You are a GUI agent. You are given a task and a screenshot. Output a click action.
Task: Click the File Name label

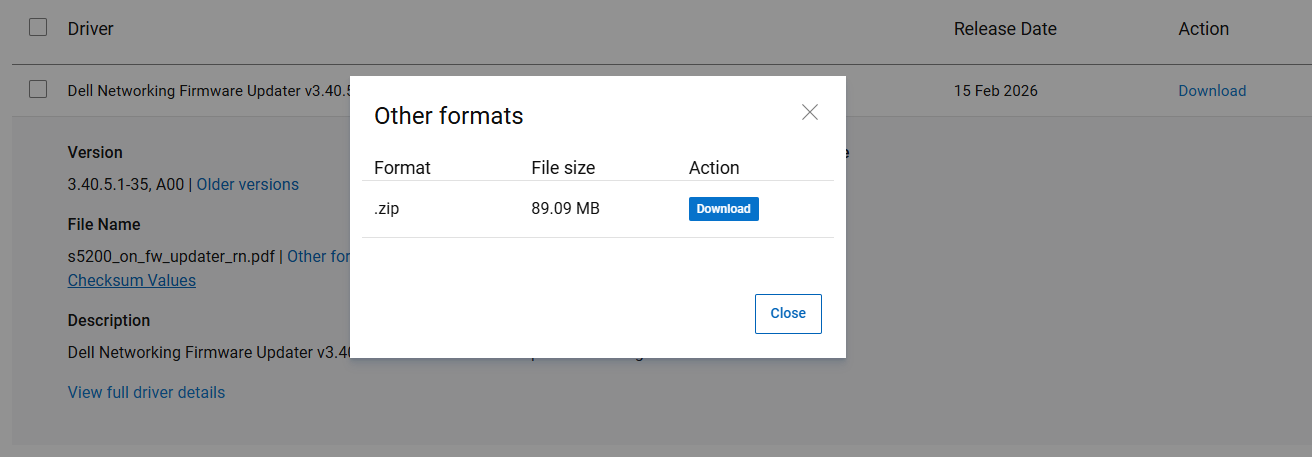tap(104, 225)
